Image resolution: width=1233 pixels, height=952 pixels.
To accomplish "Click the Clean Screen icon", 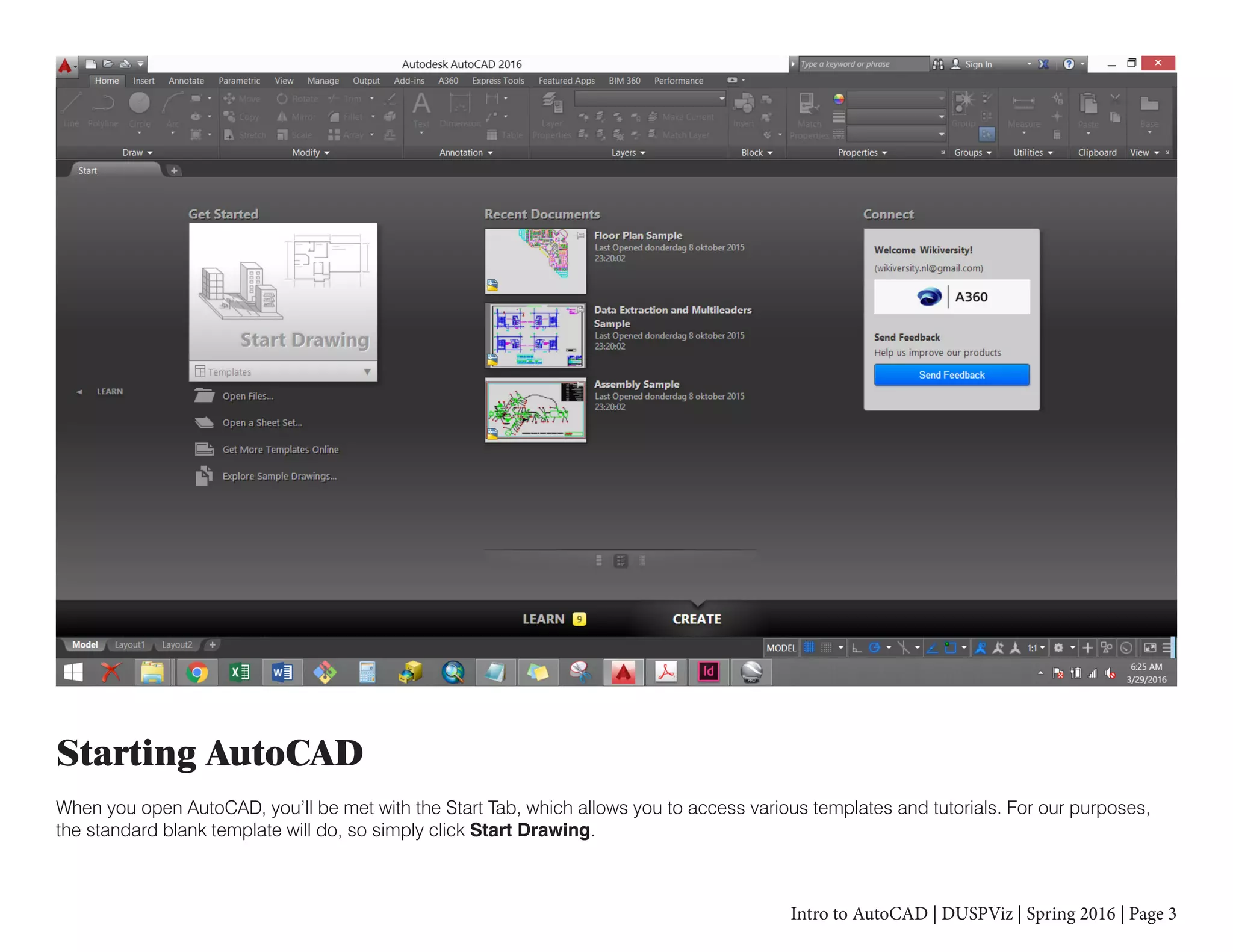I will [1149, 648].
